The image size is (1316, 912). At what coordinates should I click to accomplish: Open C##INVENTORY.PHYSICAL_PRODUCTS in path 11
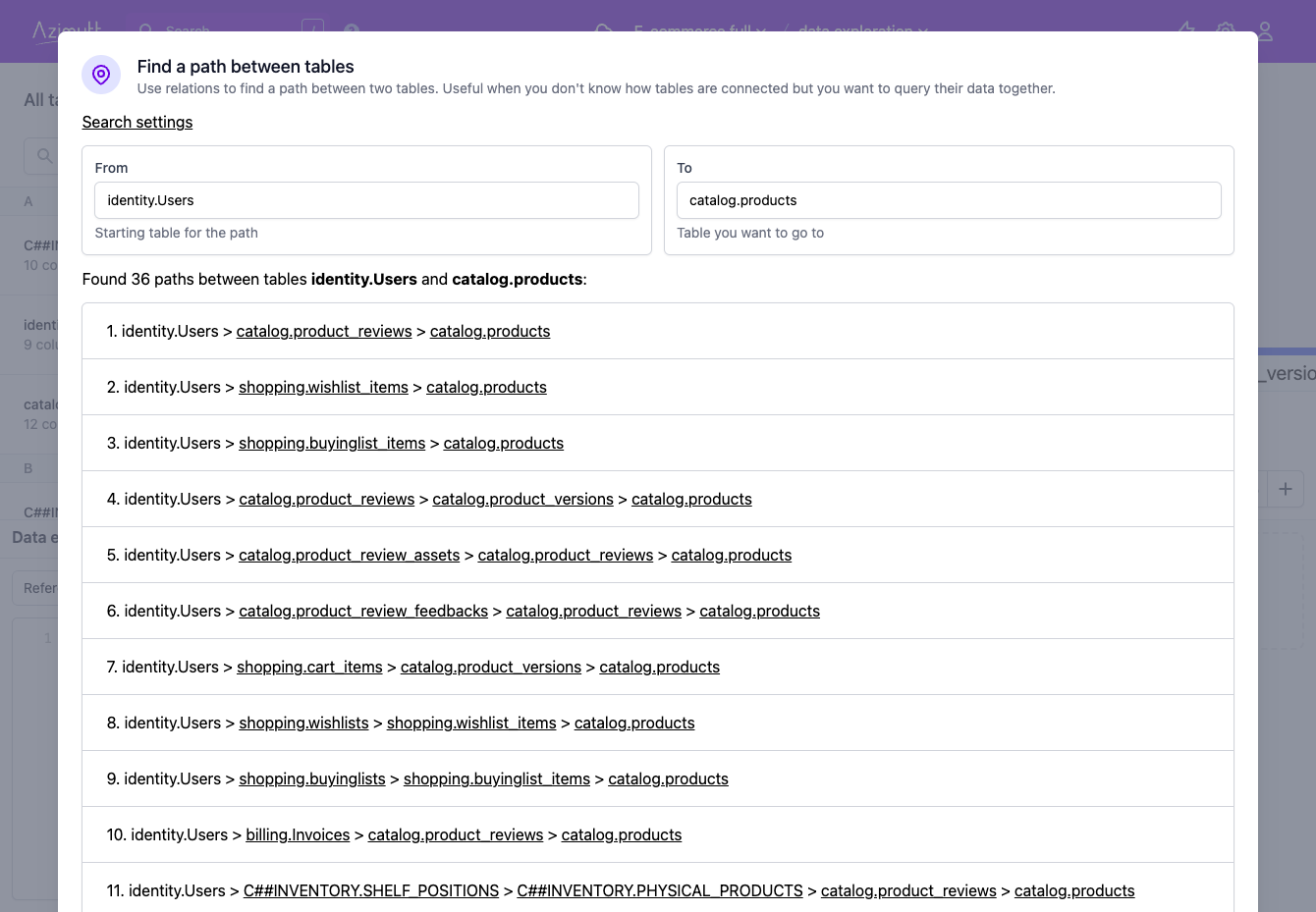point(660,890)
